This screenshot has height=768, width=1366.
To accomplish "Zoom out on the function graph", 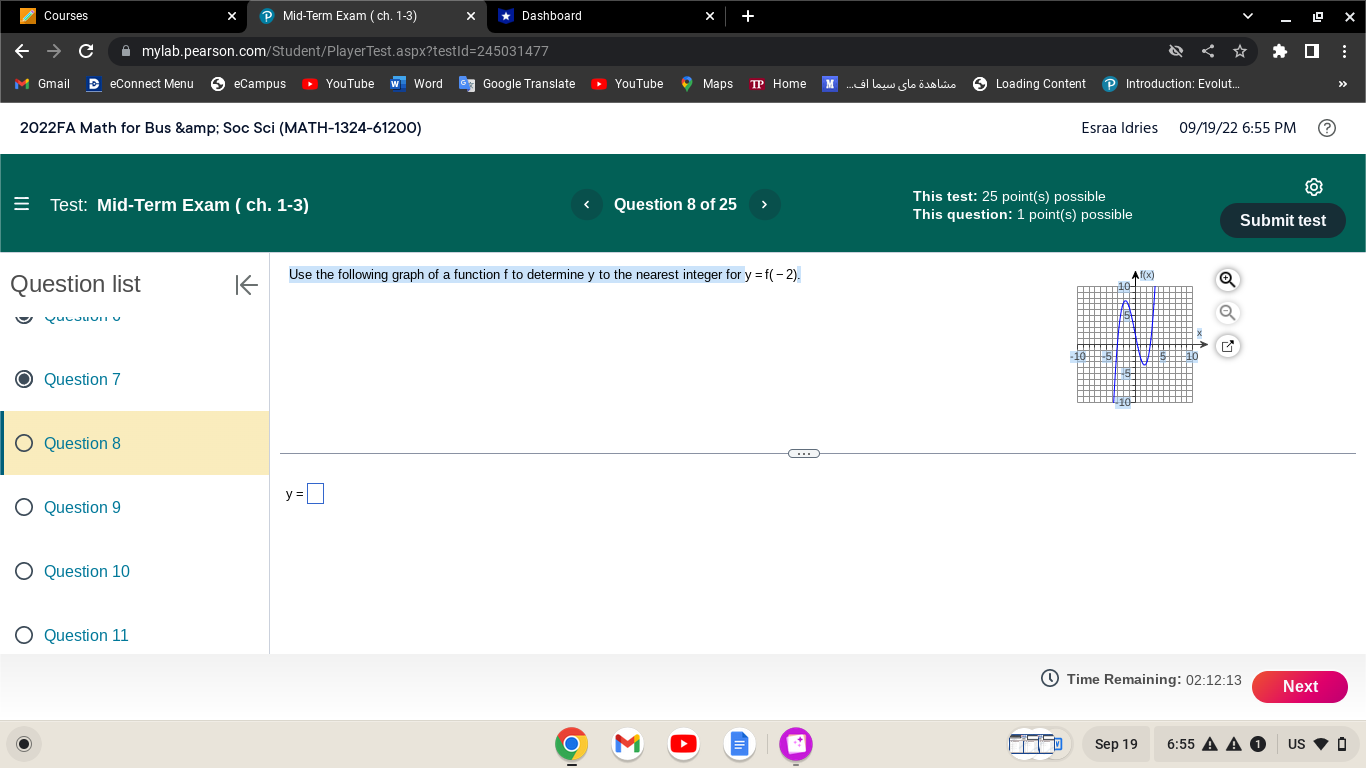I will pyautogui.click(x=1227, y=312).
